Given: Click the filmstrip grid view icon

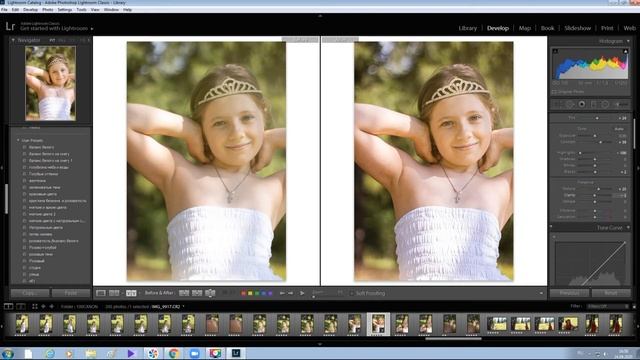Looking at the screenshot, I should [x=35, y=306].
